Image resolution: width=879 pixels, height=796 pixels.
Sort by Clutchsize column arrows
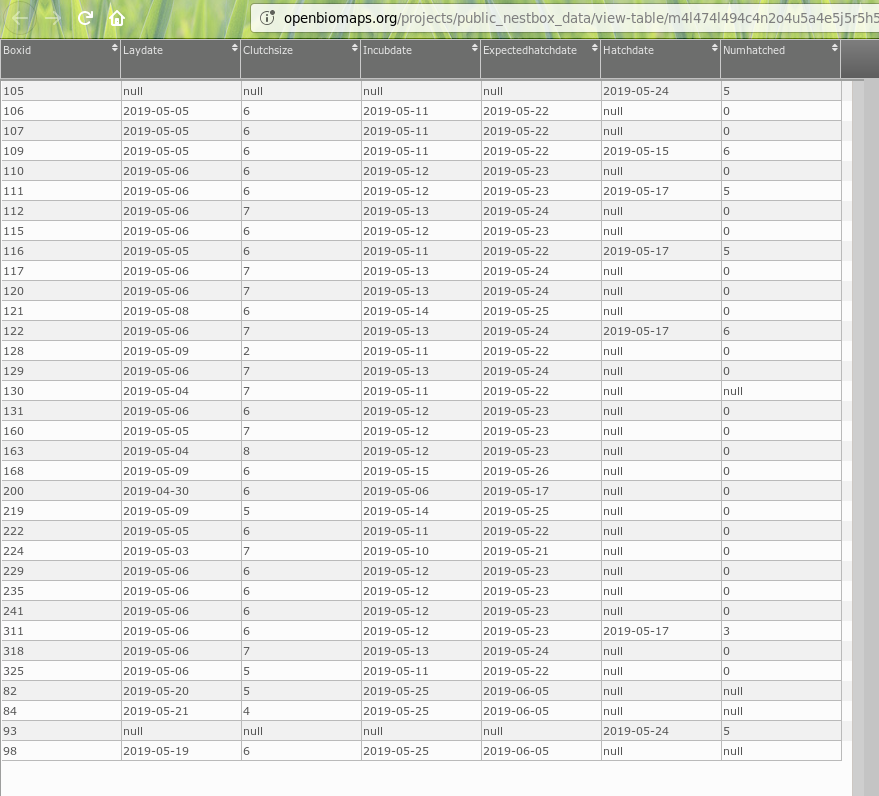tap(354, 48)
